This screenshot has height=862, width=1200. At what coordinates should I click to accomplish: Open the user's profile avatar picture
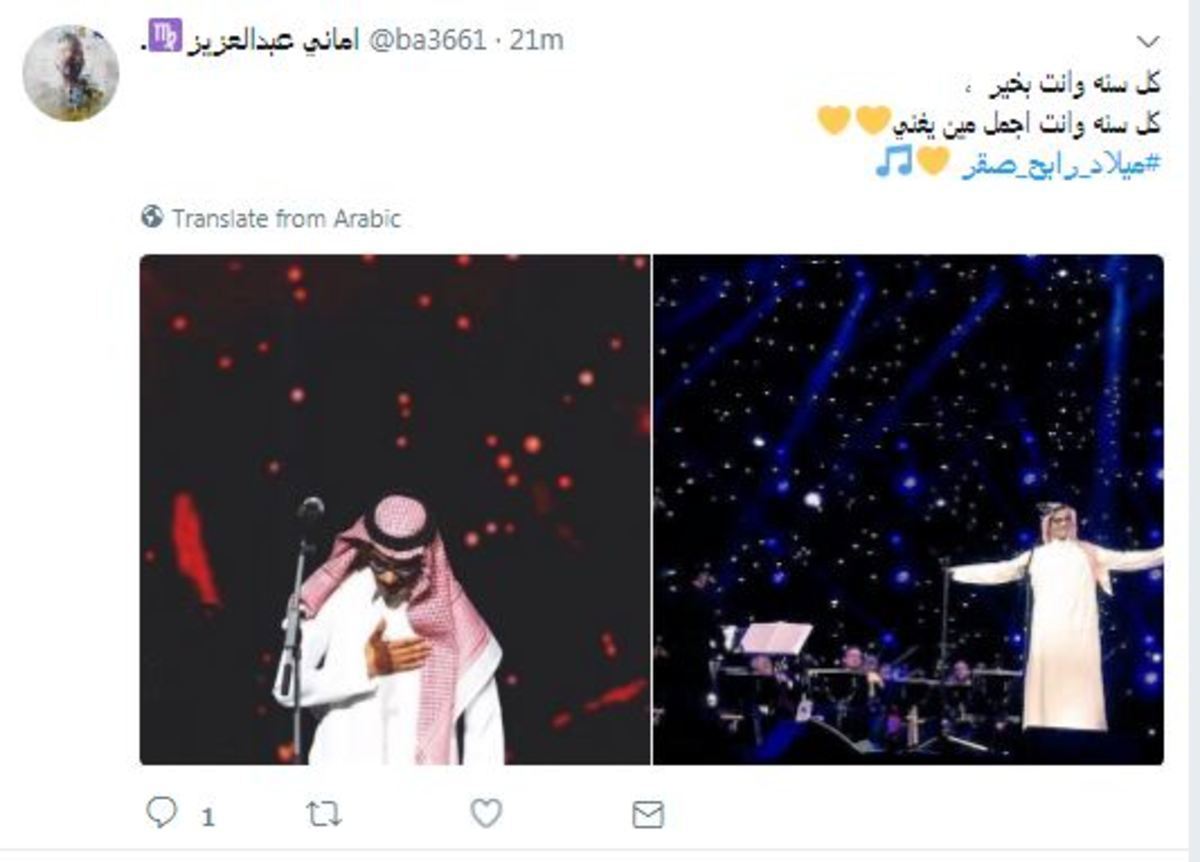[x=71, y=73]
